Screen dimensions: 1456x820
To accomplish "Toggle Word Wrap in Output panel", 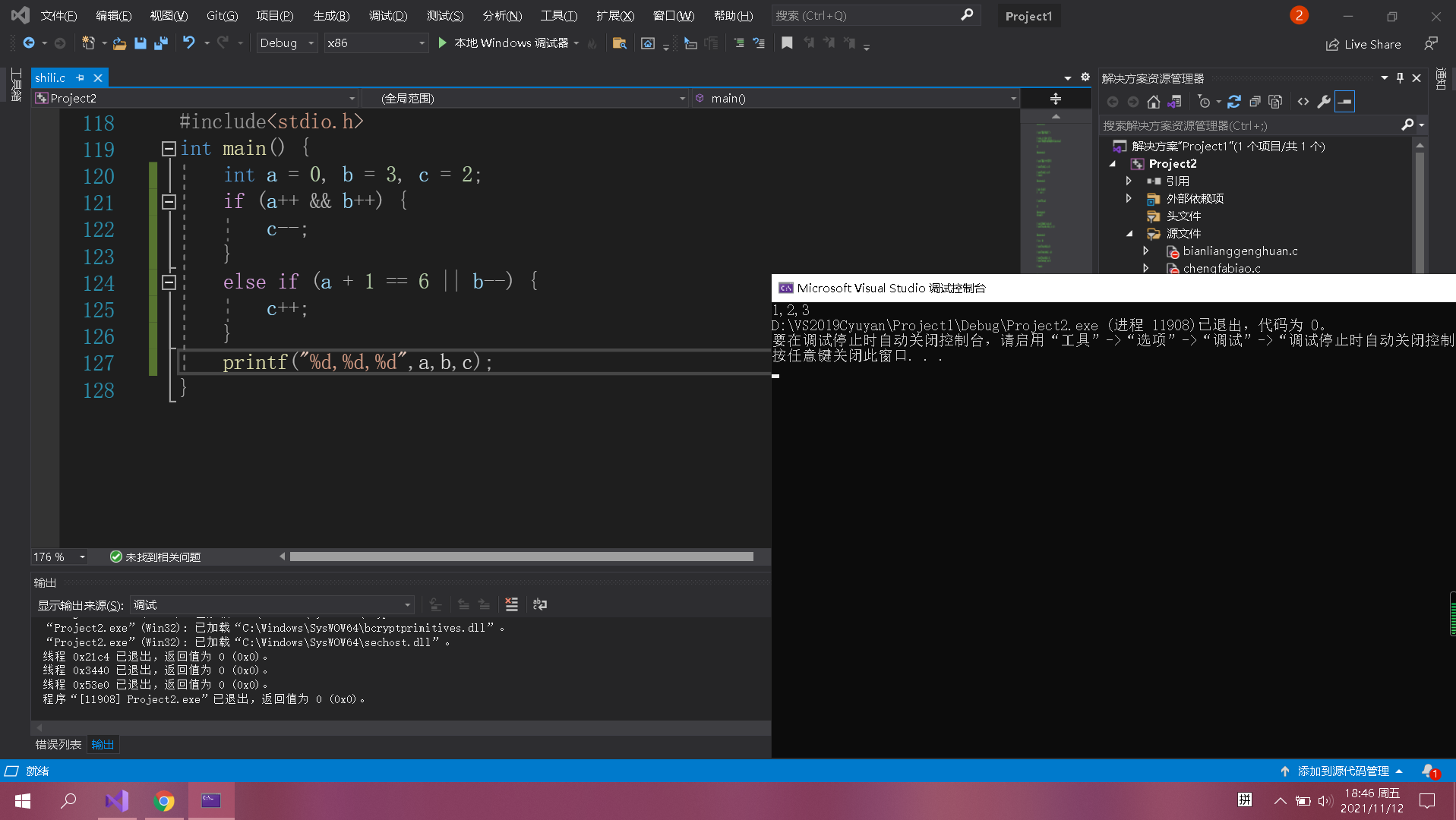I will [540, 604].
